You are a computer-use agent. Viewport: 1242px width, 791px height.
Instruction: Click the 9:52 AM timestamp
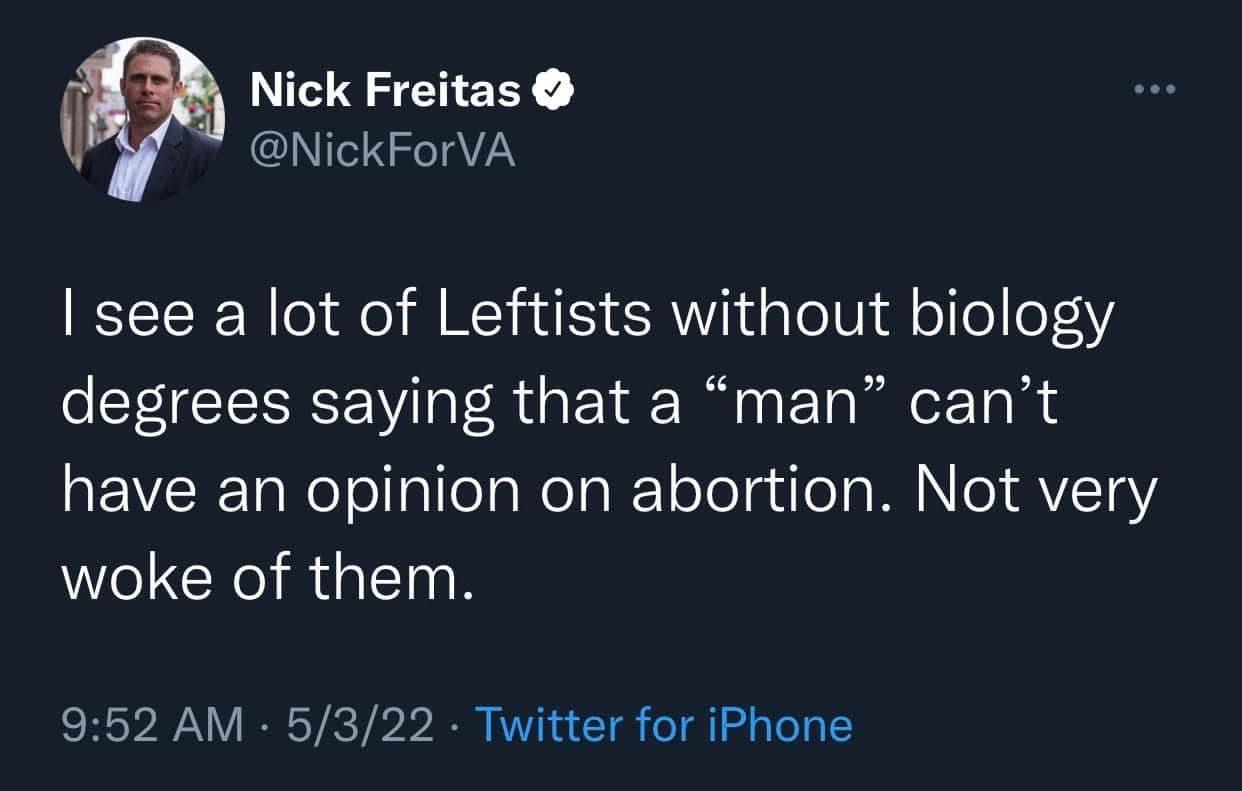(153, 725)
